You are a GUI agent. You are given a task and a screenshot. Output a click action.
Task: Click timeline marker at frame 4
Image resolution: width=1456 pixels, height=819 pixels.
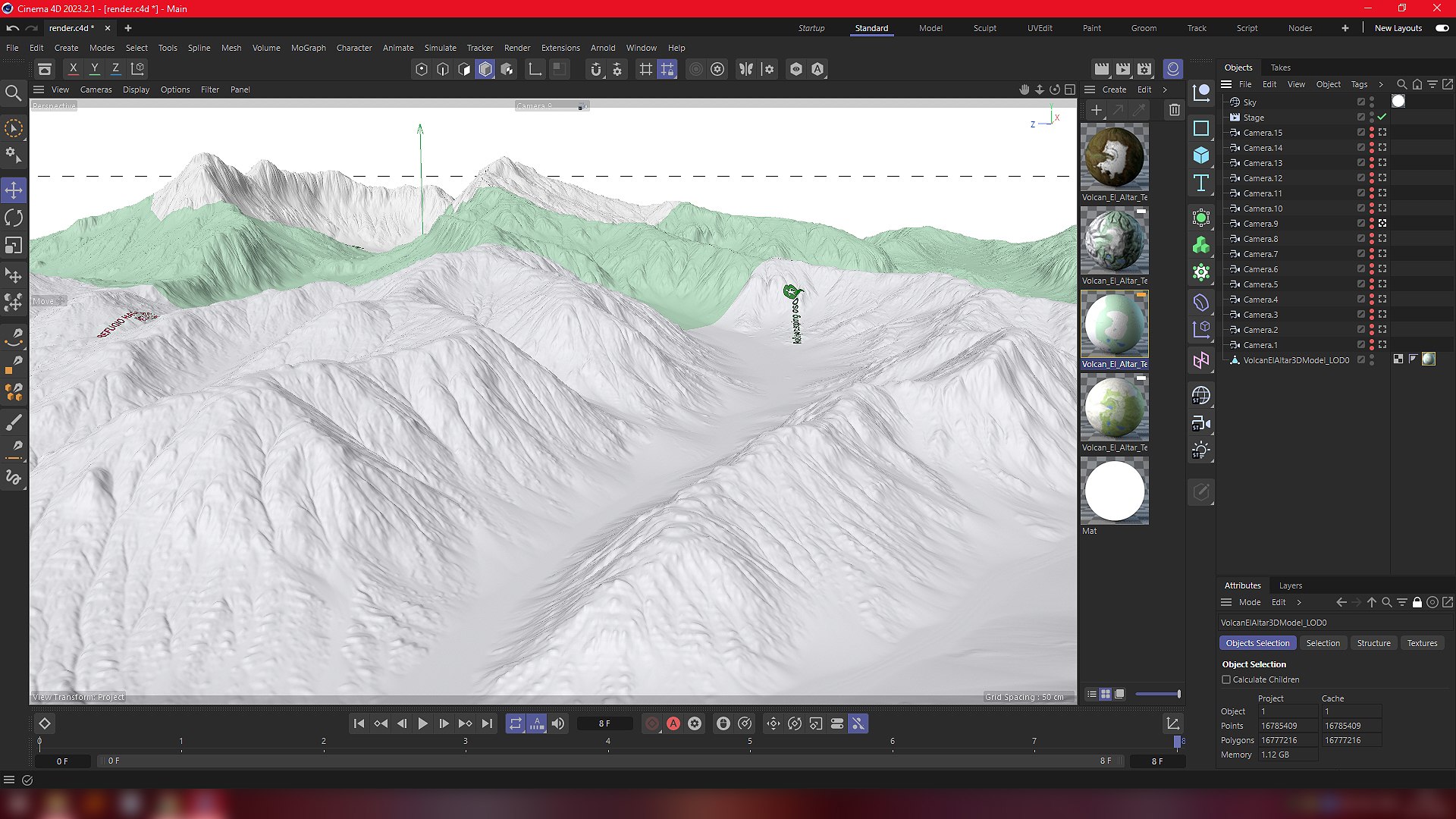click(608, 742)
